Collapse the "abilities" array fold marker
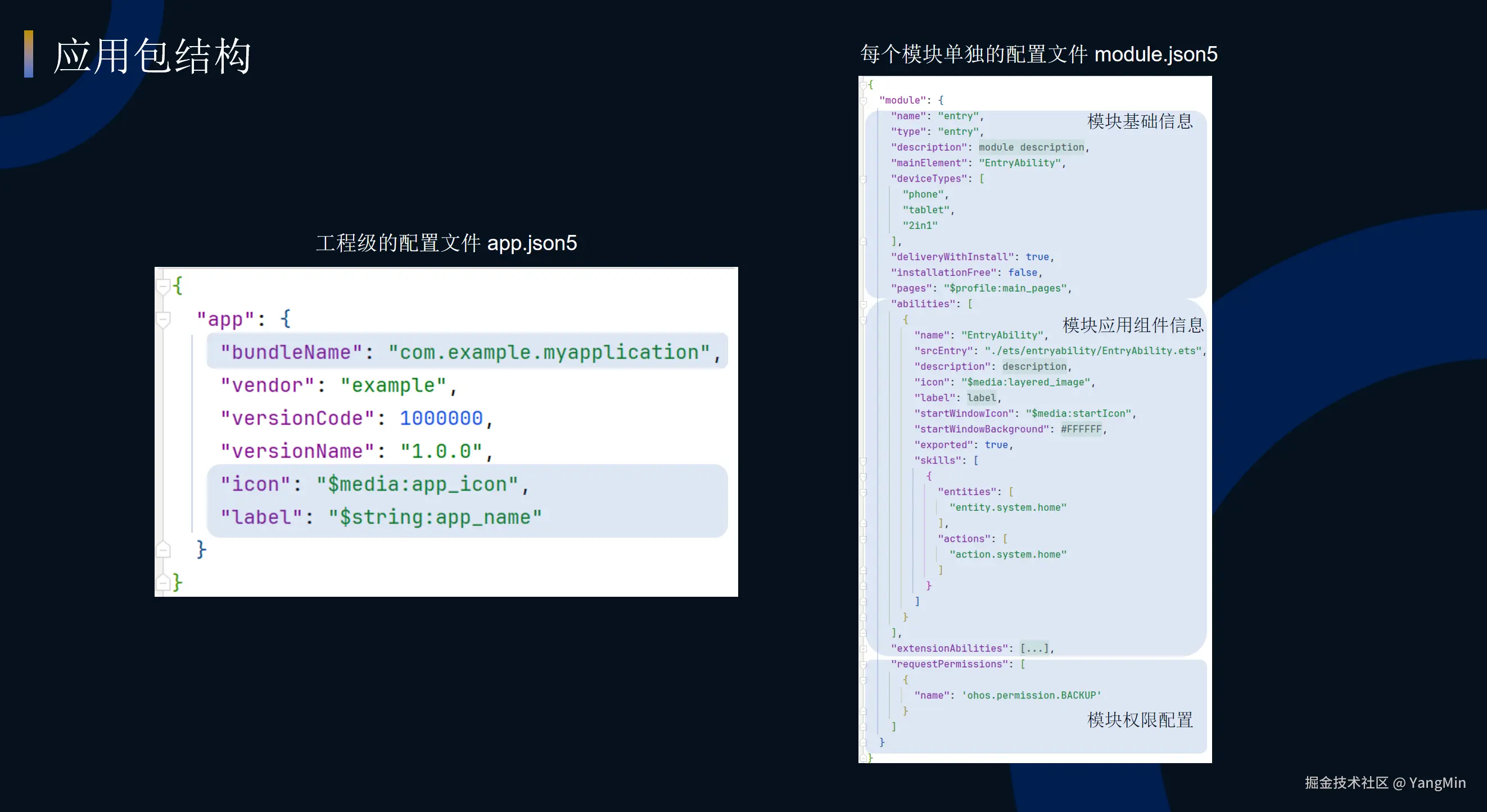This screenshot has width=1487, height=812. click(864, 304)
